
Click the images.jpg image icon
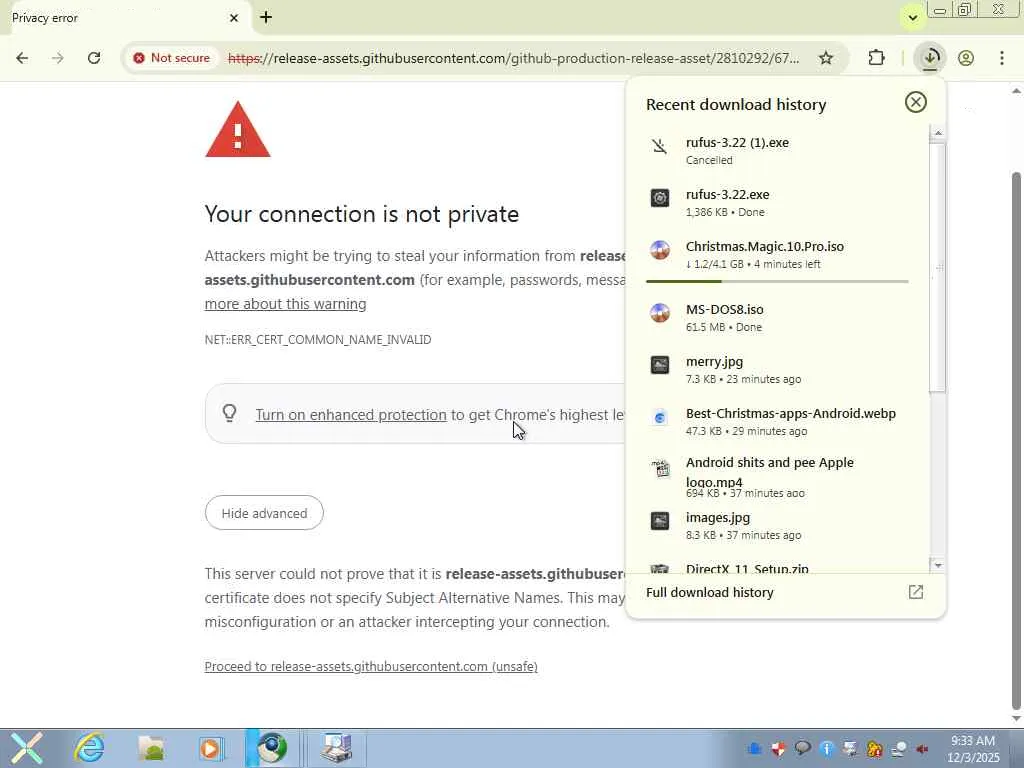[660, 520]
